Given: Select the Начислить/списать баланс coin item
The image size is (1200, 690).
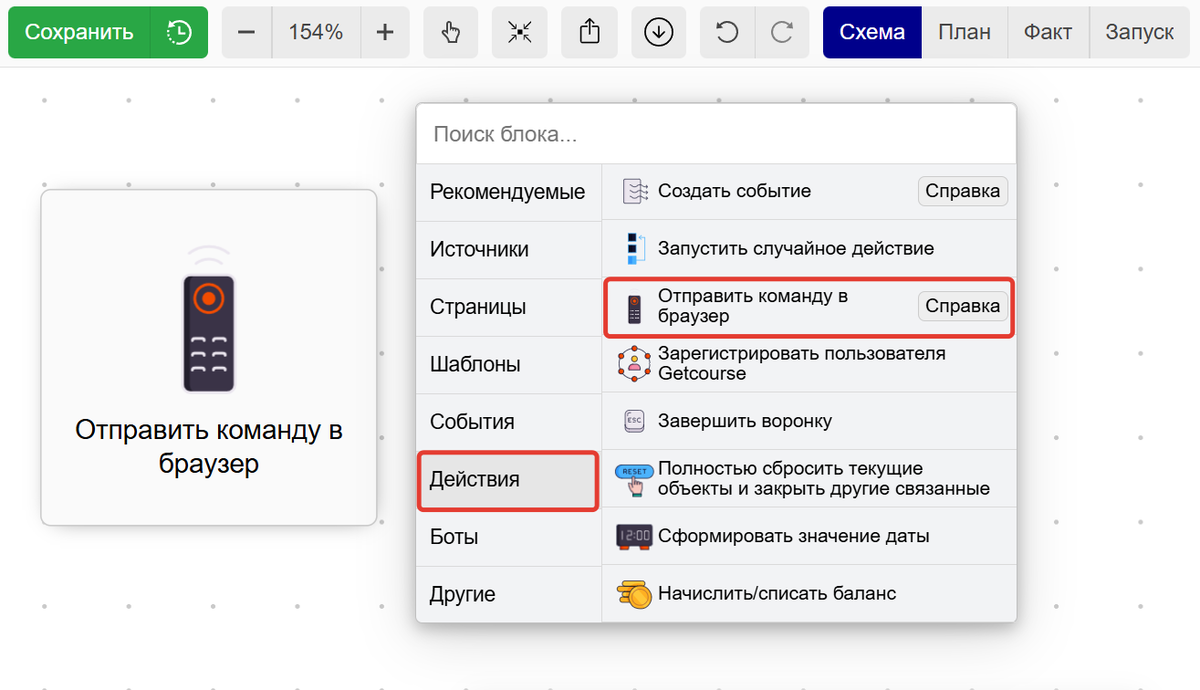Looking at the screenshot, I should coord(776,594).
